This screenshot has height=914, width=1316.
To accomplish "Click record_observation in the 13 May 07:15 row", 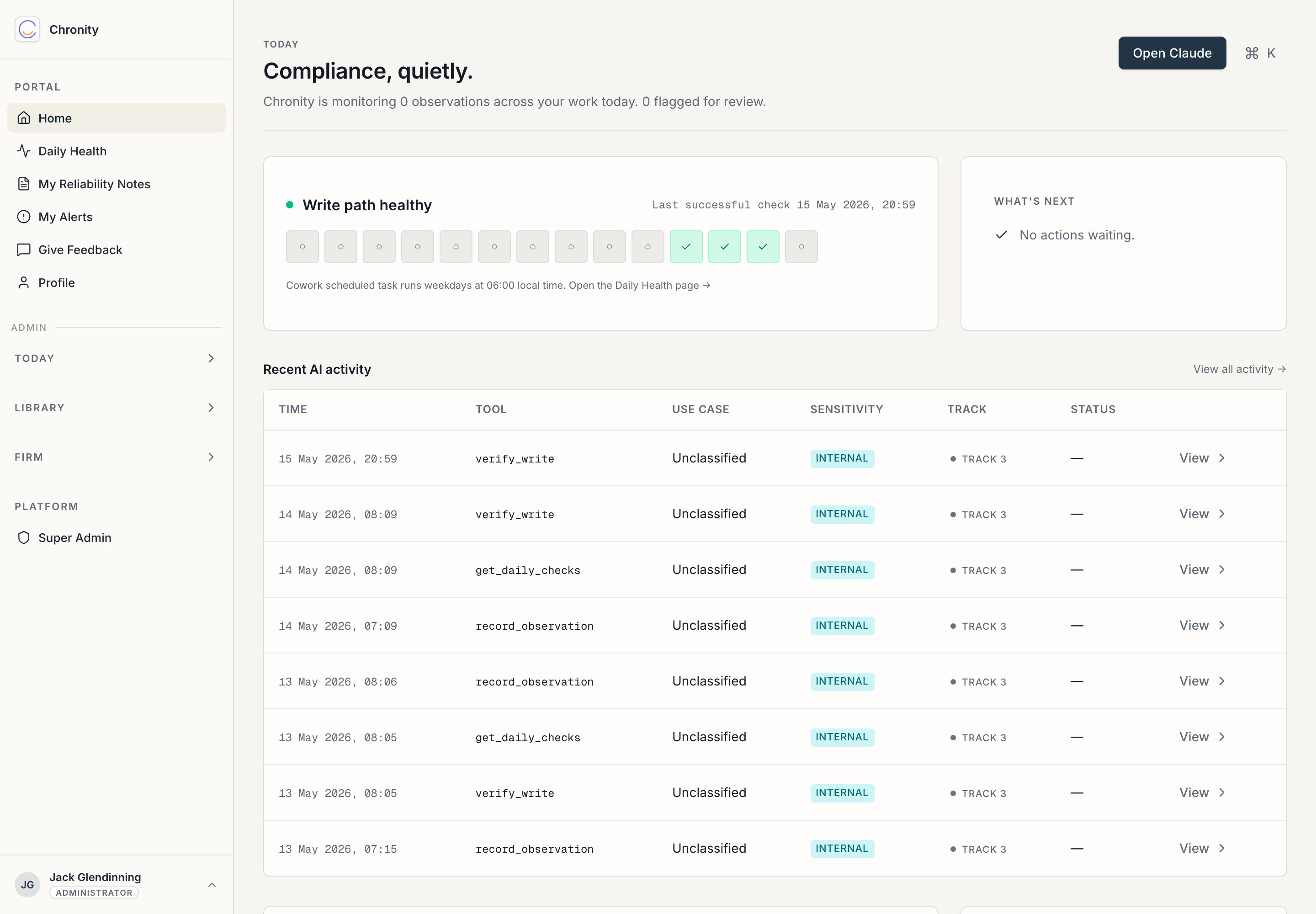I will point(534,849).
